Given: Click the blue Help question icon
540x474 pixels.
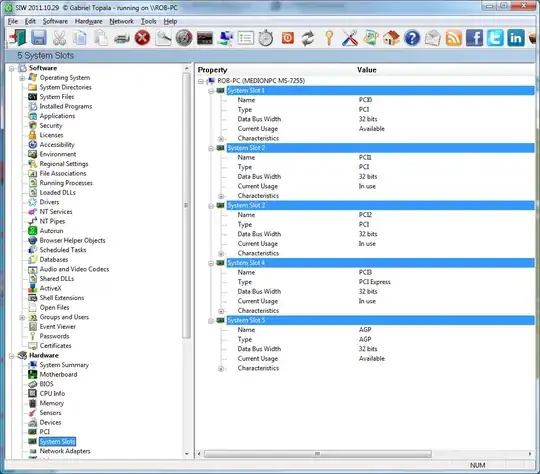Looking at the screenshot, I should (x=412, y=38).
